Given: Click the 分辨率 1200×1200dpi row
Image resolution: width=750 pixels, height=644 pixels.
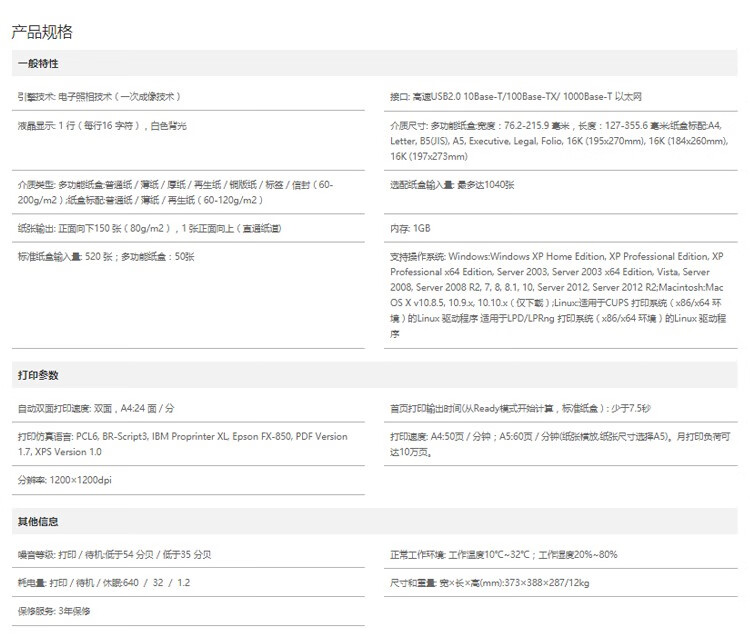Looking at the screenshot, I should 65,480.
